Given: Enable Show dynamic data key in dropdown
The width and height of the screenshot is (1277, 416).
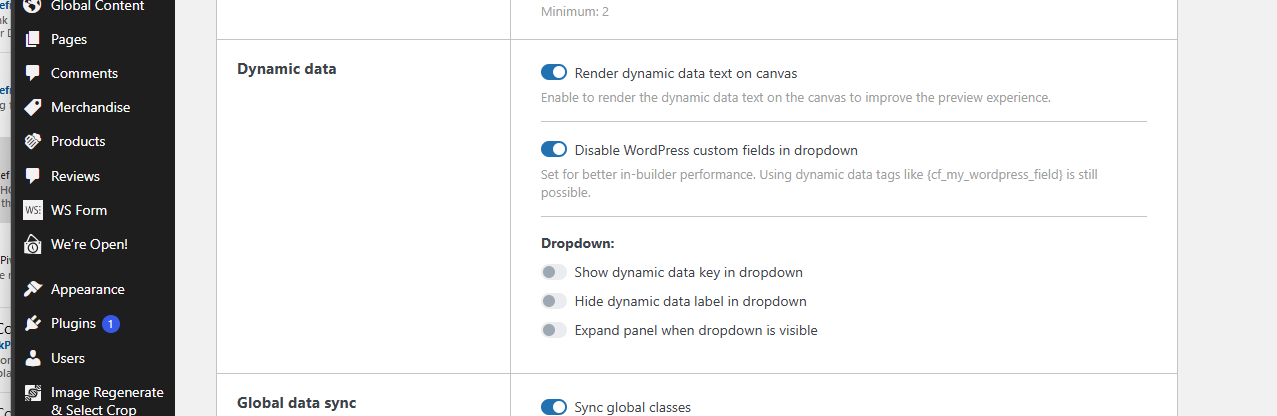Looking at the screenshot, I should [554, 272].
